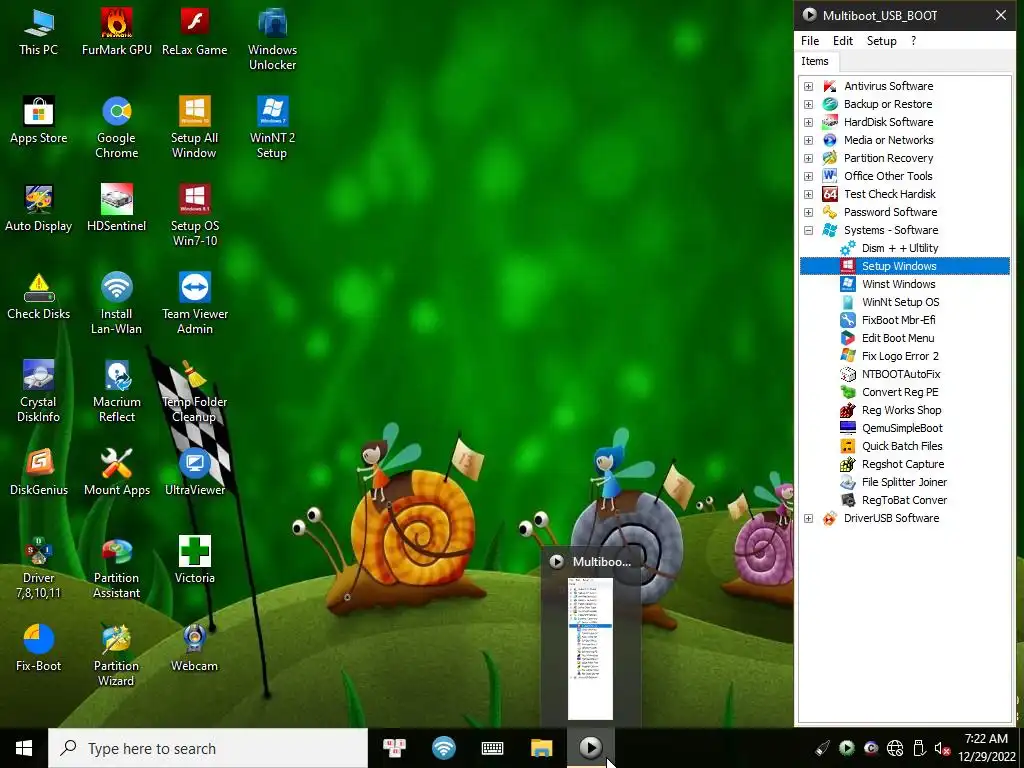The height and width of the screenshot is (768, 1024).
Task: Select the Team Viewer Admin icon
Action: [195, 304]
